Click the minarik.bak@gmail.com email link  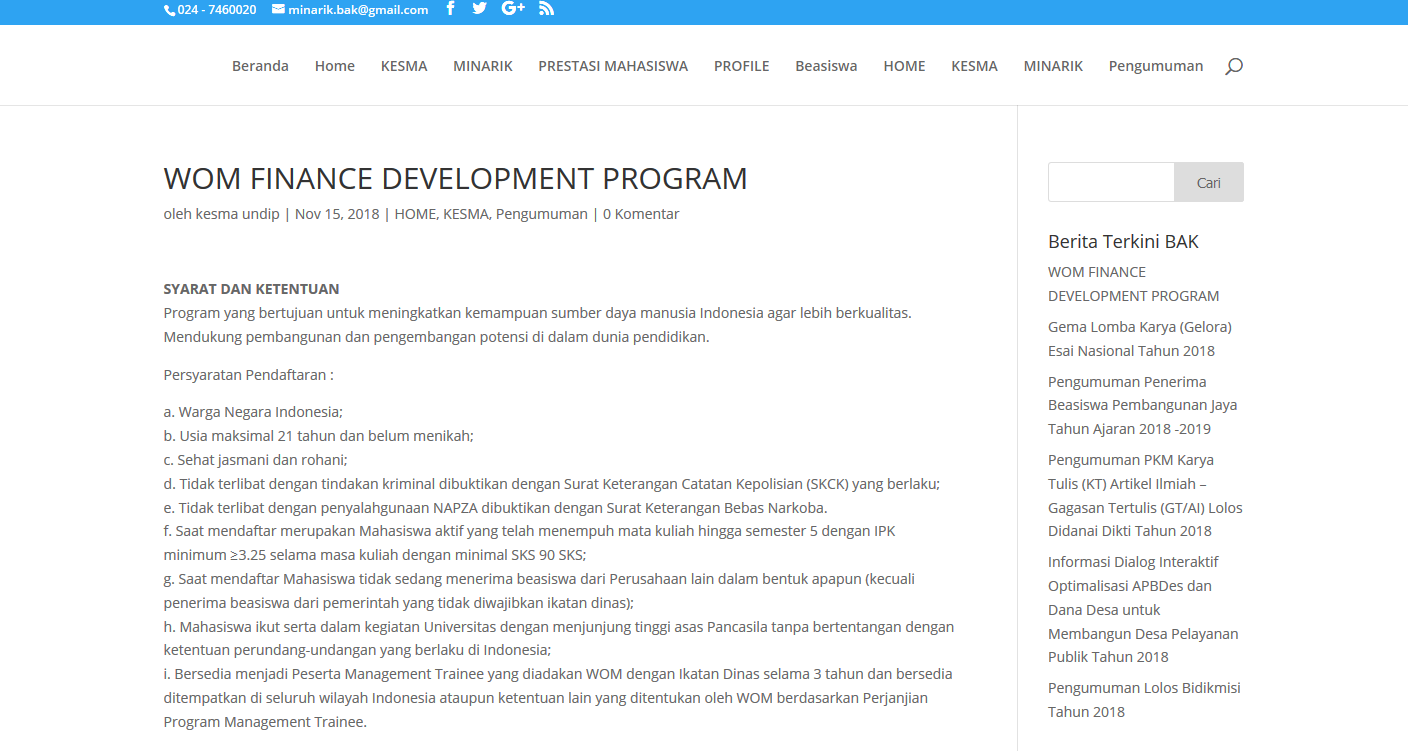point(358,10)
